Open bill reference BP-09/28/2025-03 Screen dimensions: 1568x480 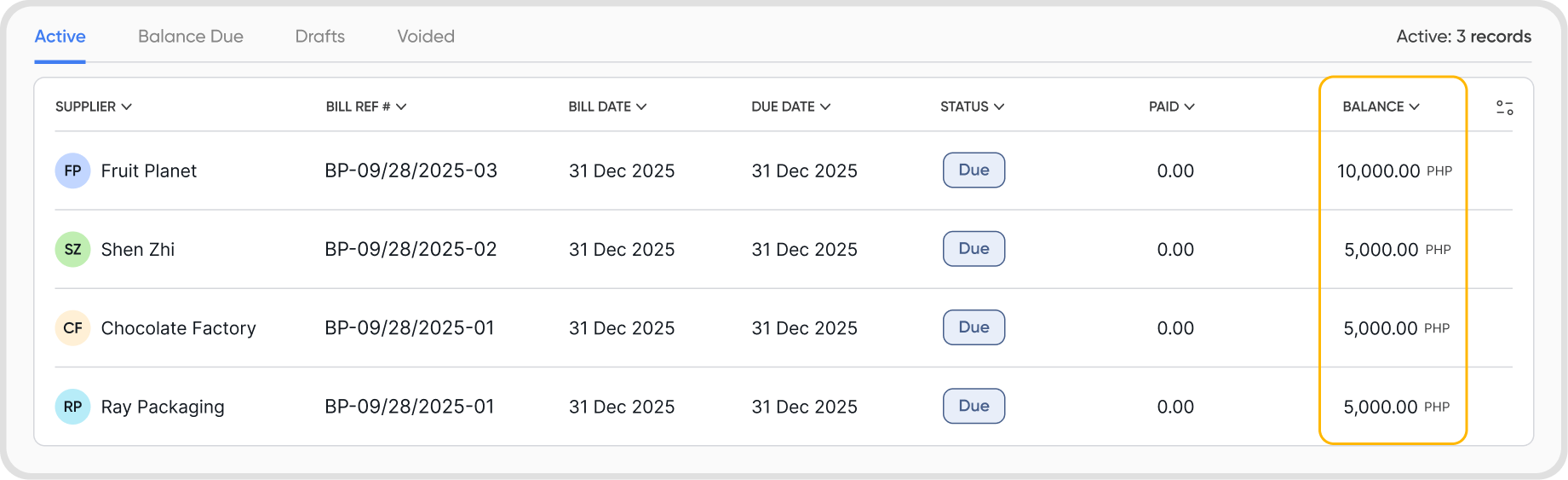pyautogui.click(x=411, y=171)
